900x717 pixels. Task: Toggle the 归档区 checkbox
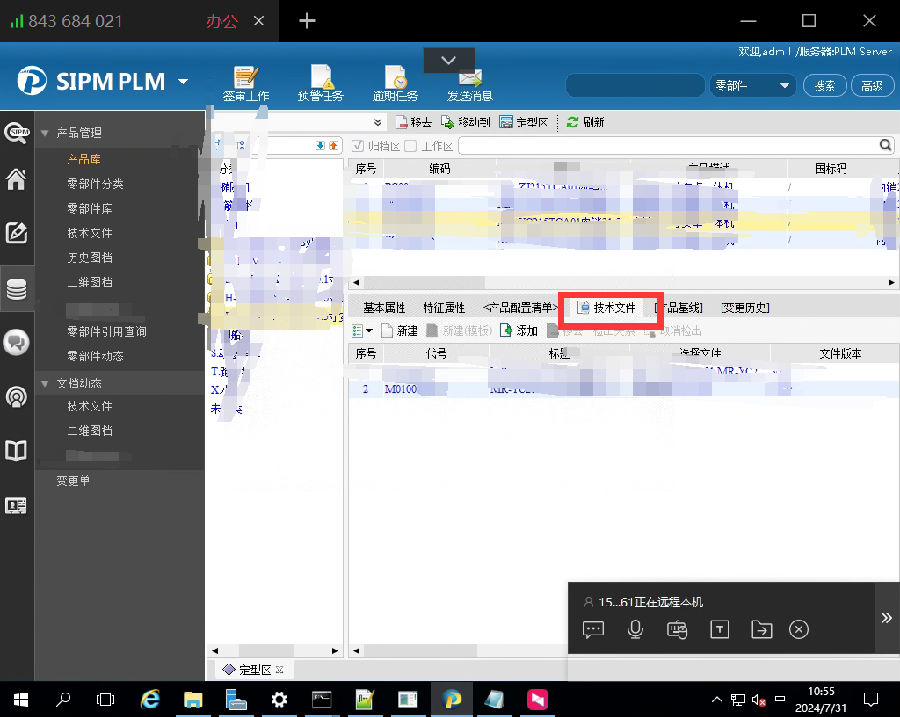point(359,146)
